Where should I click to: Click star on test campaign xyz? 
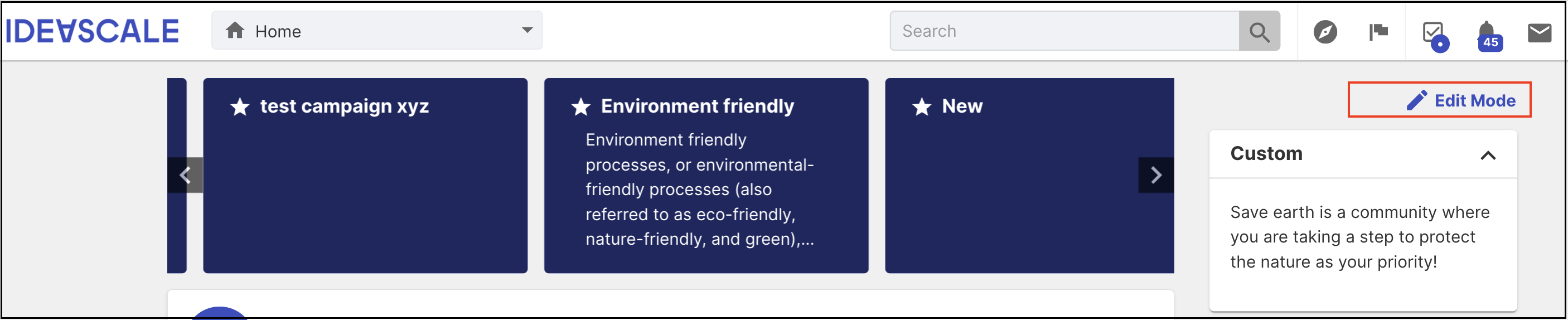click(x=240, y=107)
